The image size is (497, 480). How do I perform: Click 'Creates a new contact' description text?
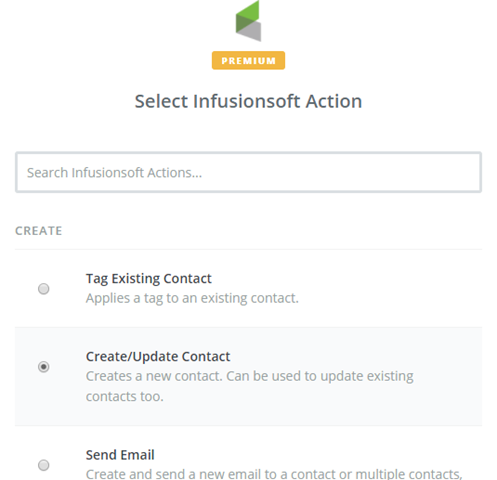click(x=154, y=376)
